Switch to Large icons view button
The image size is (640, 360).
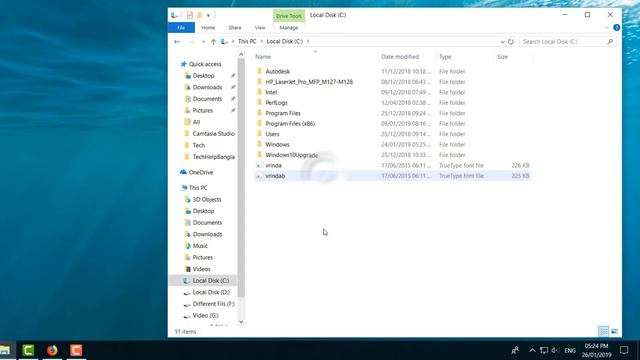click(614, 331)
